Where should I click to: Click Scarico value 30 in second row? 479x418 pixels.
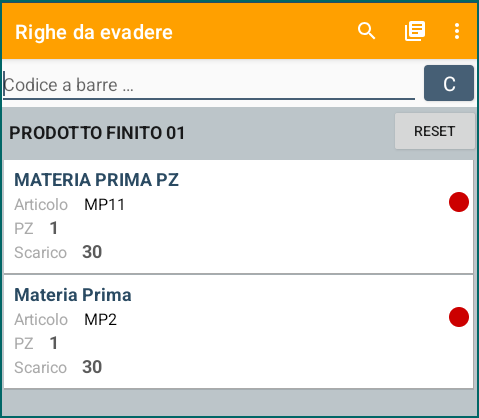(92, 367)
